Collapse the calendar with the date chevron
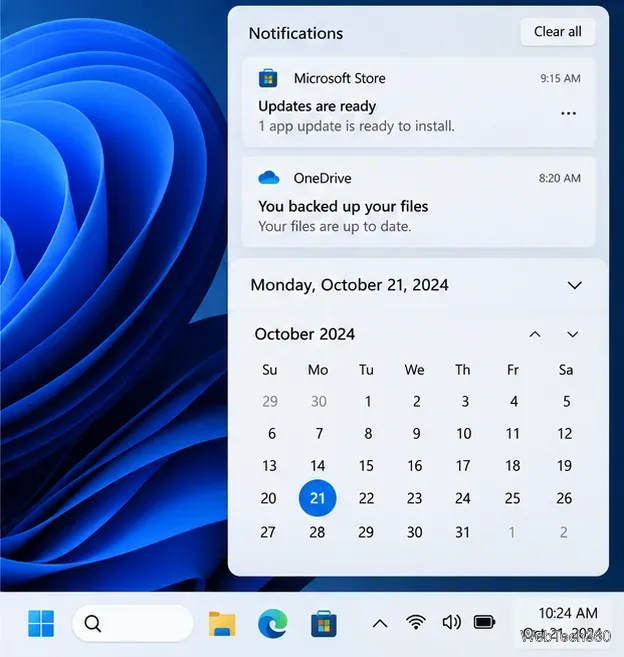Image resolution: width=624 pixels, height=657 pixels. 574,285
